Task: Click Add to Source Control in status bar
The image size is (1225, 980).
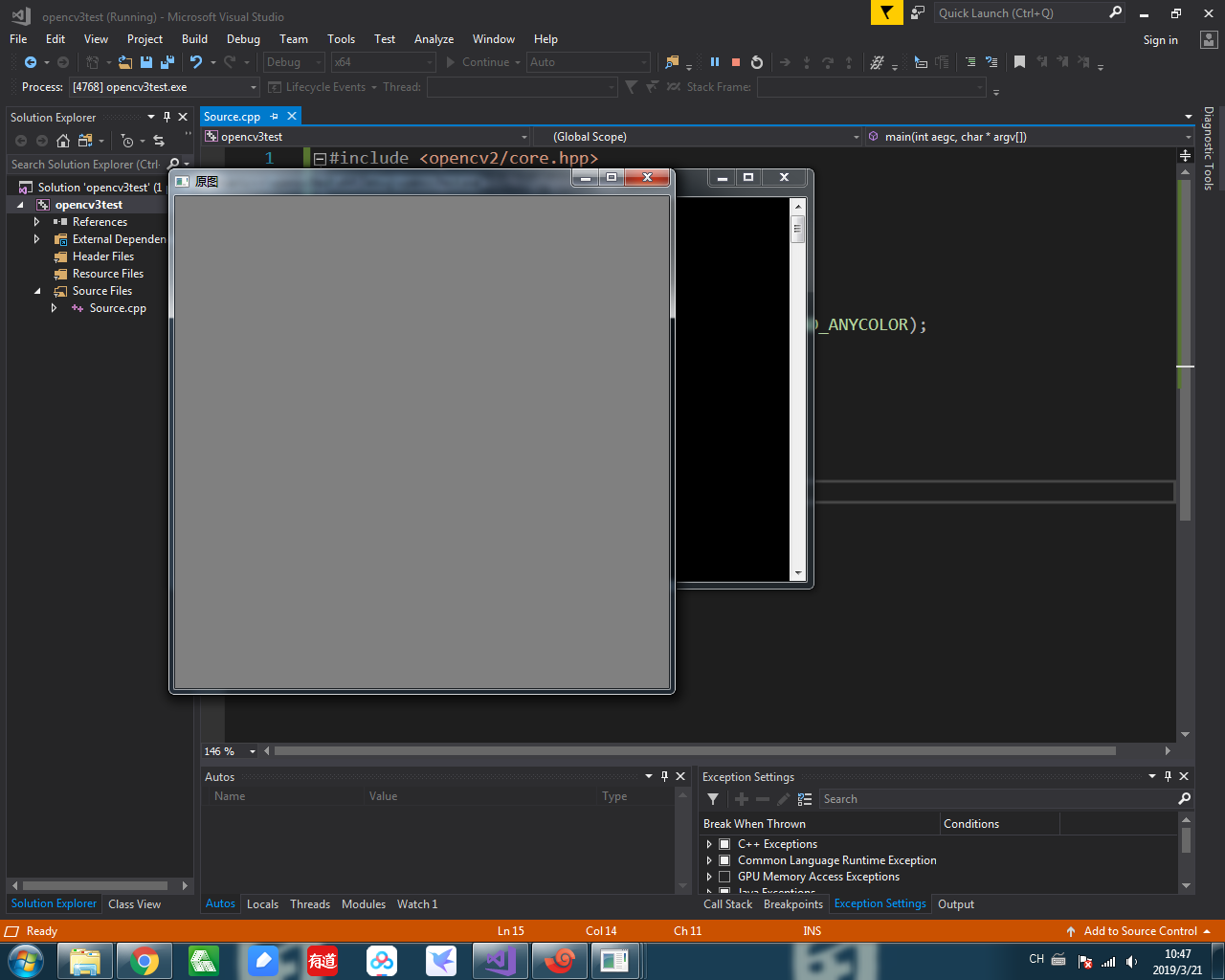Action: tap(1139, 931)
